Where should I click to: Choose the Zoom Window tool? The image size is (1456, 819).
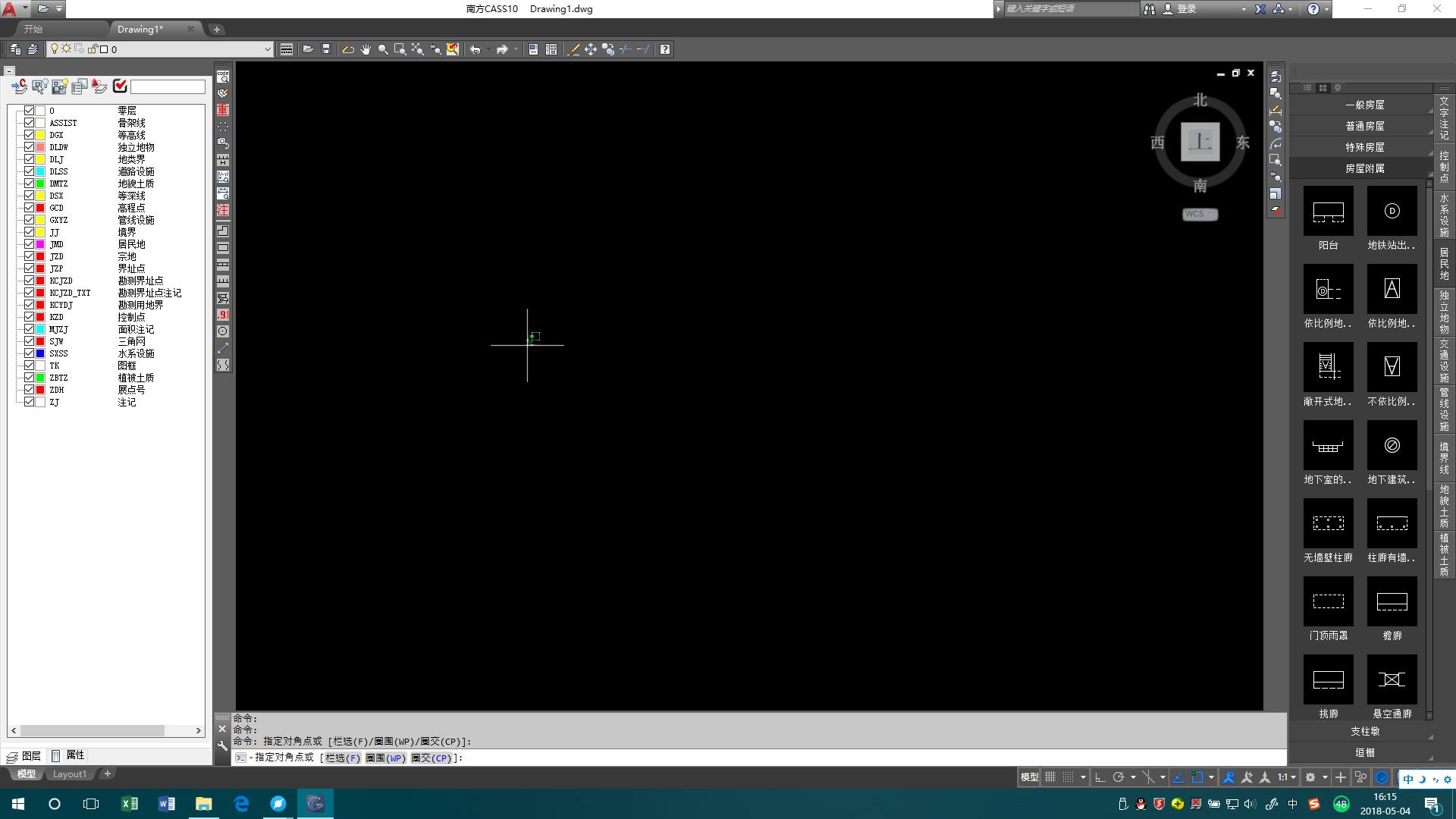400,49
